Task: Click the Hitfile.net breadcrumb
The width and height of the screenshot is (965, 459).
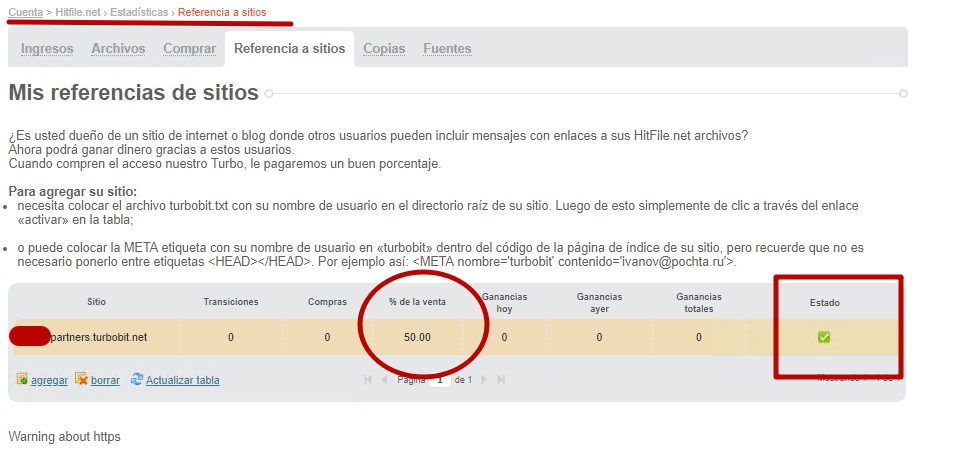Action: pyautogui.click(x=79, y=12)
